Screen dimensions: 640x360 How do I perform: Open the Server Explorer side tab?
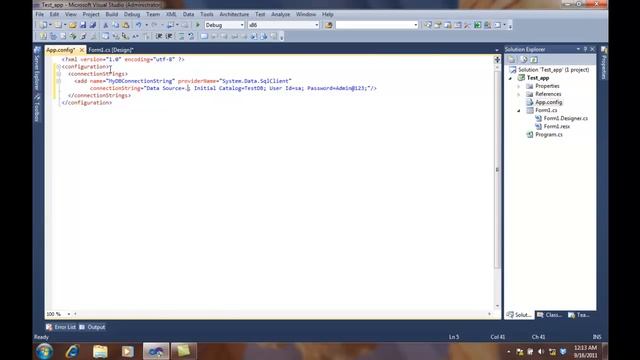click(x=37, y=69)
